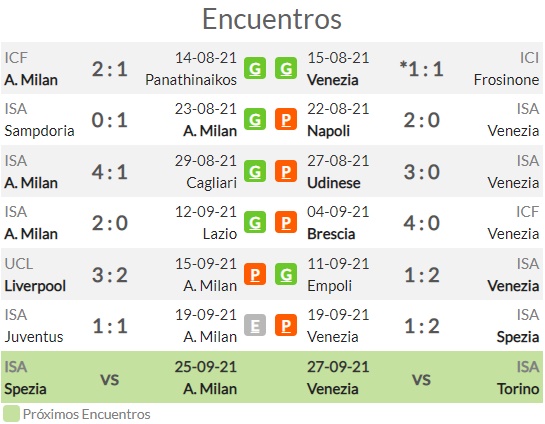This screenshot has width=545, height=424.
Task: Click the orange P badge beside Liverpool match
Action: (x=255, y=274)
